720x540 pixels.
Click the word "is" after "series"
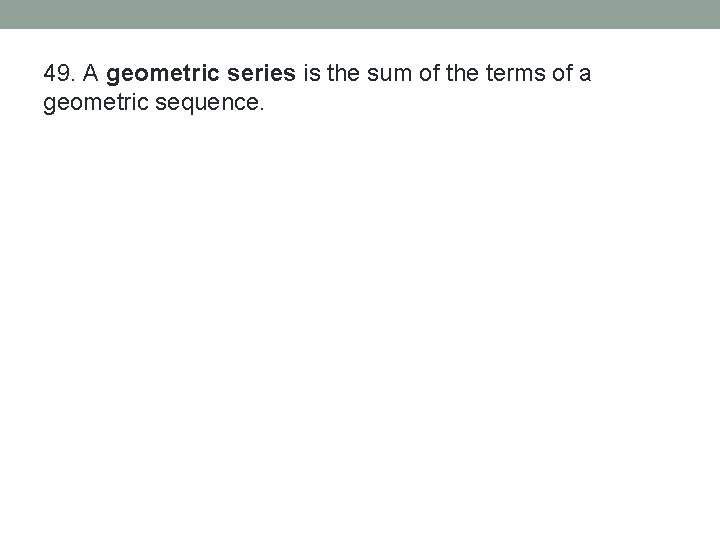coord(309,73)
